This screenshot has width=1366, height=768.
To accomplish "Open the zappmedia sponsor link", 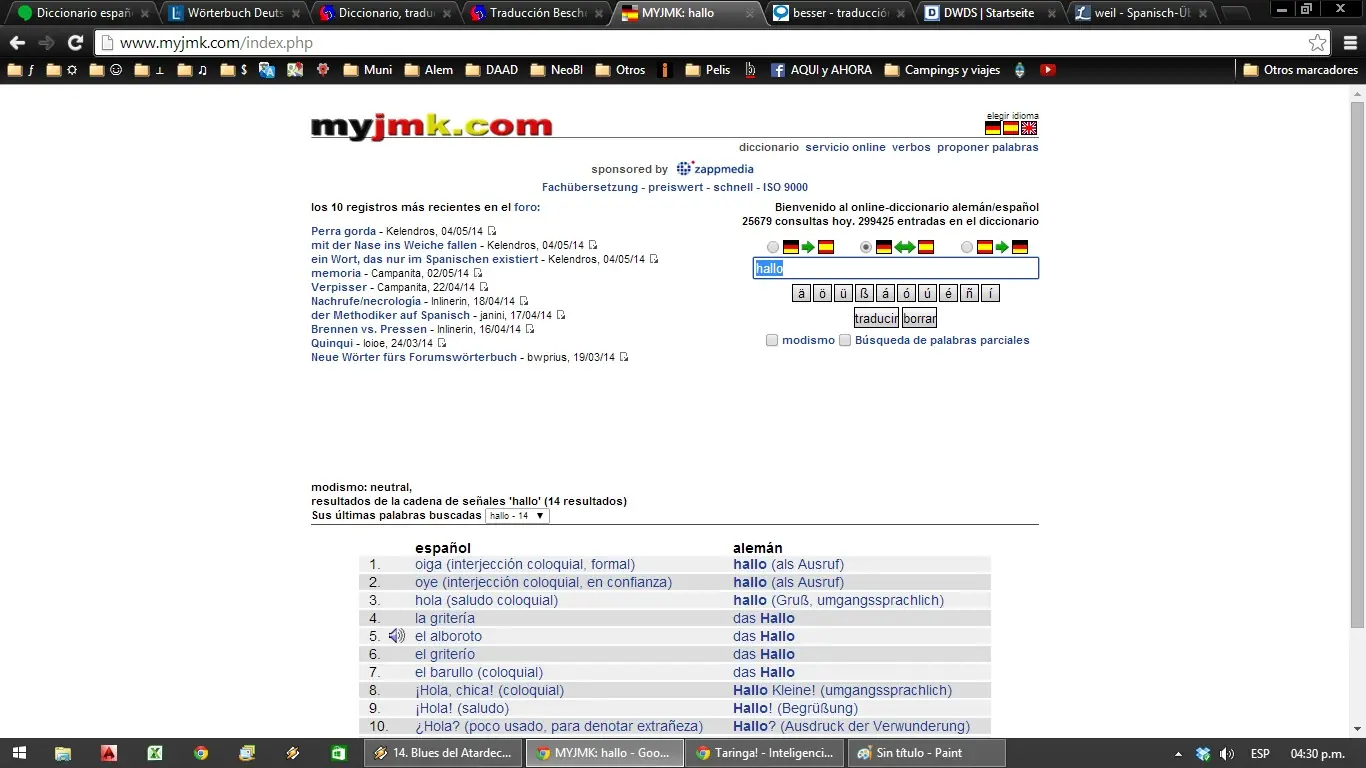I will pyautogui.click(x=715, y=169).
